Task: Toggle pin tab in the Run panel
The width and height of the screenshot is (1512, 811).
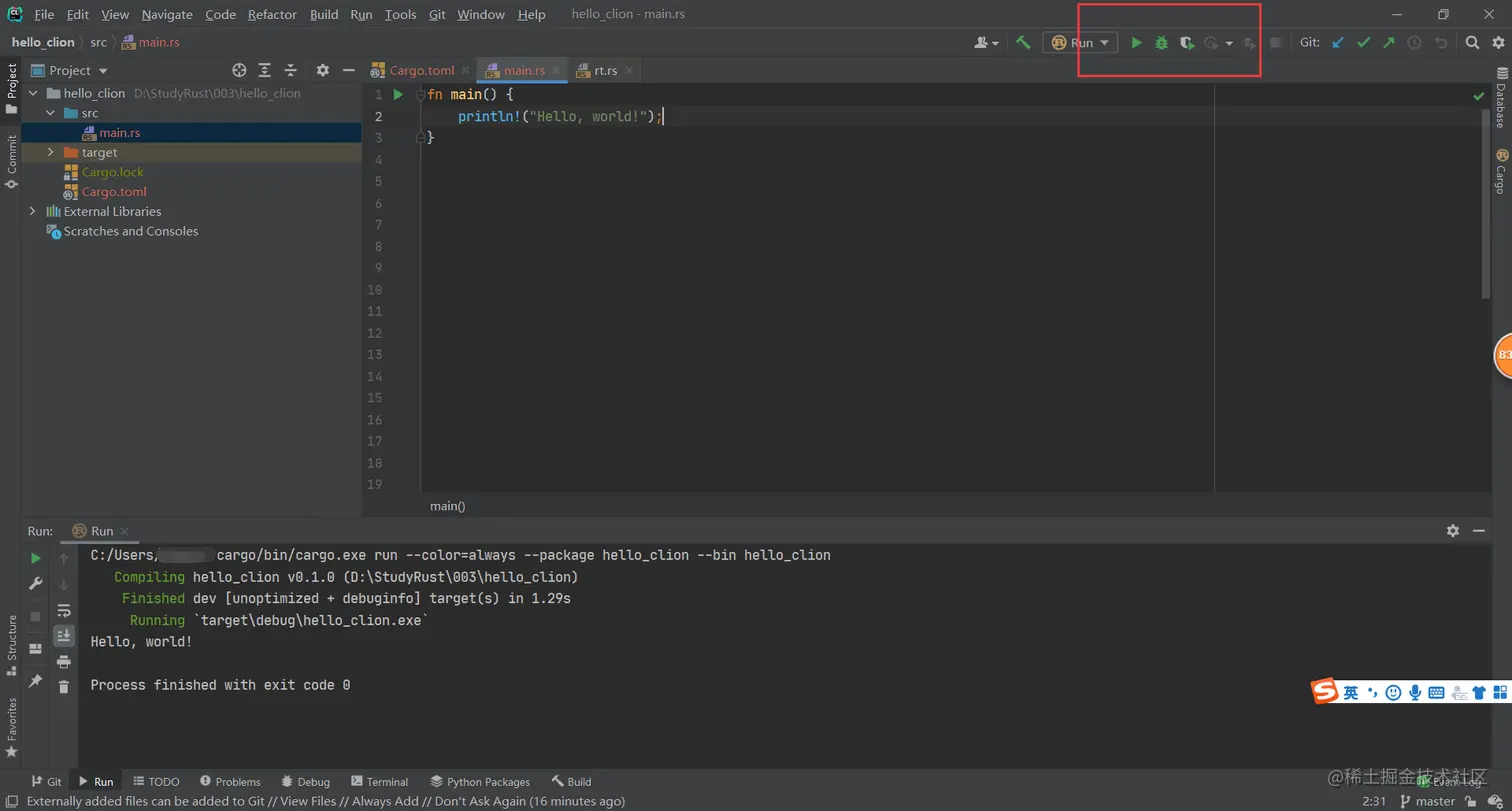Action: tap(36, 681)
